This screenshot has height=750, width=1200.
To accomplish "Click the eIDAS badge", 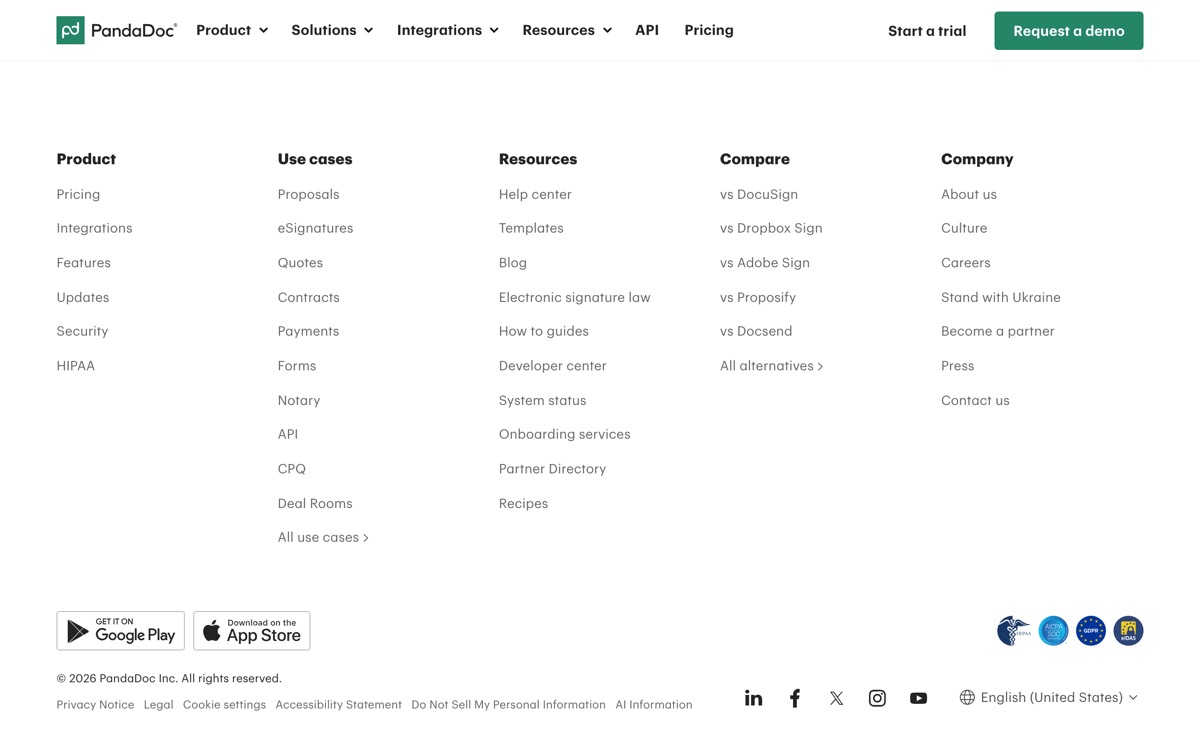I will 1128,631.
